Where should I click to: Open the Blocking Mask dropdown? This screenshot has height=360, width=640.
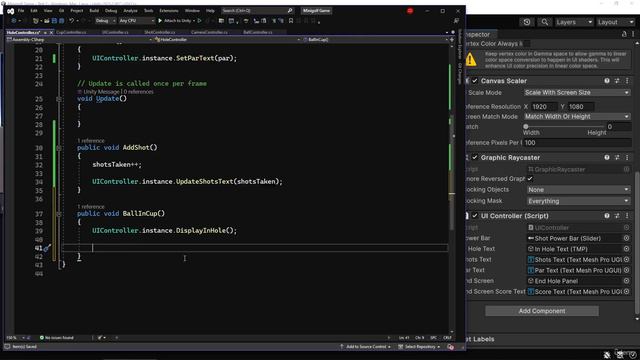[578, 201]
